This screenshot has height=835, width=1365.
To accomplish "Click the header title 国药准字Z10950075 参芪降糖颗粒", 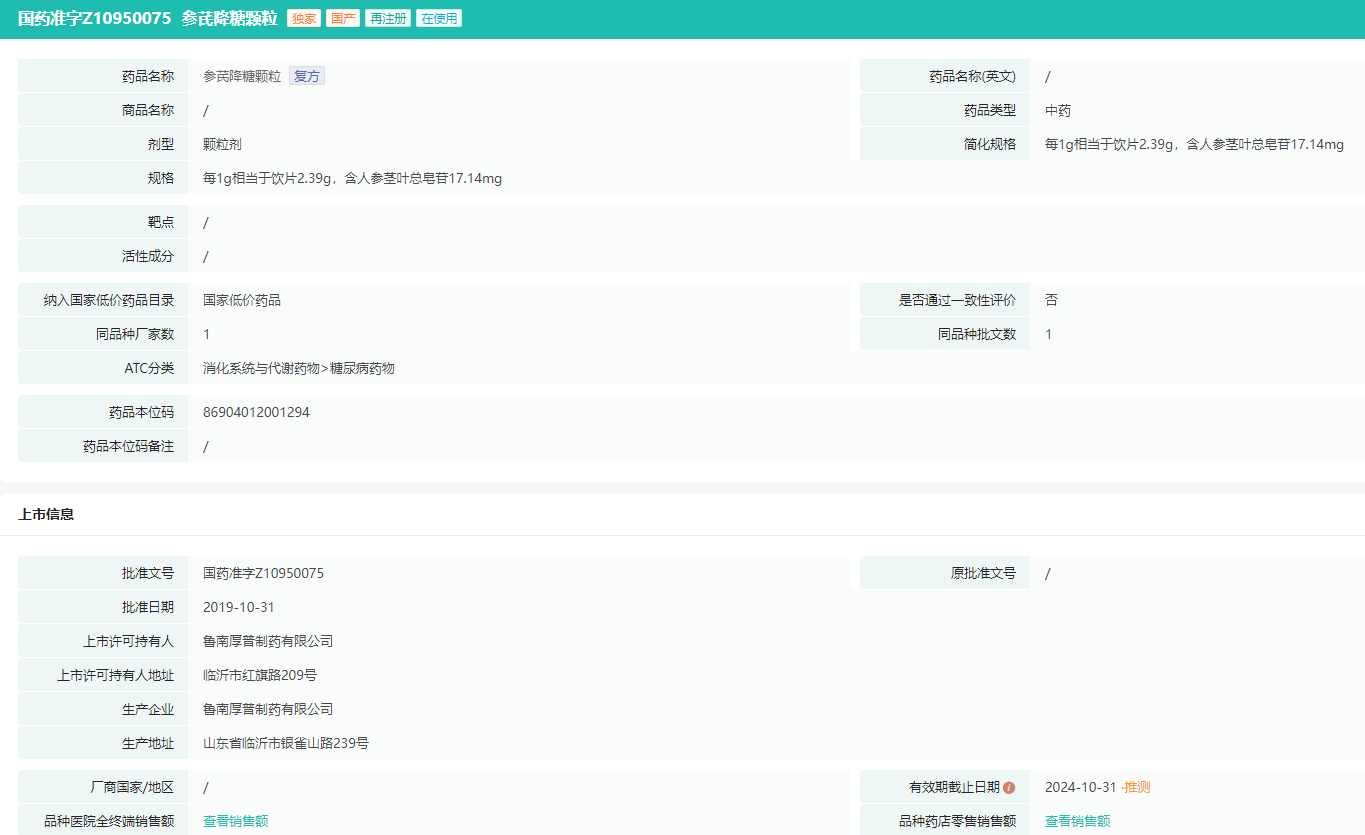I will pos(148,18).
